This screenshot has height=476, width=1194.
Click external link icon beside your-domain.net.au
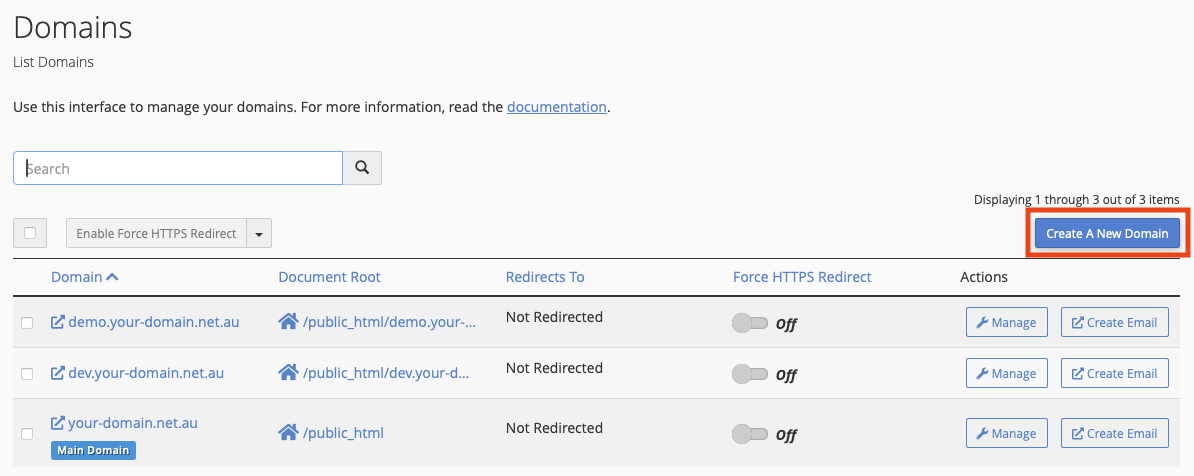coord(58,423)
